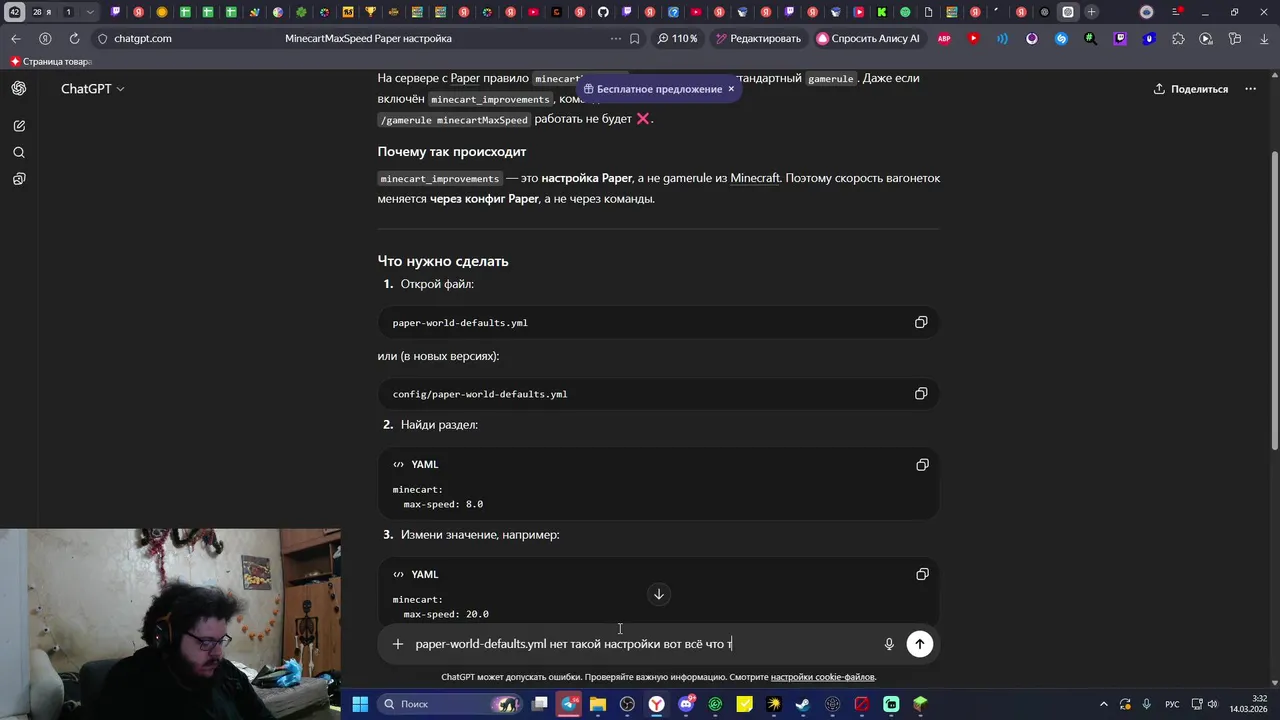Open Steam on taskbar
The width and height of the screenshot is (1280, 720).
(x=803, y=704)
